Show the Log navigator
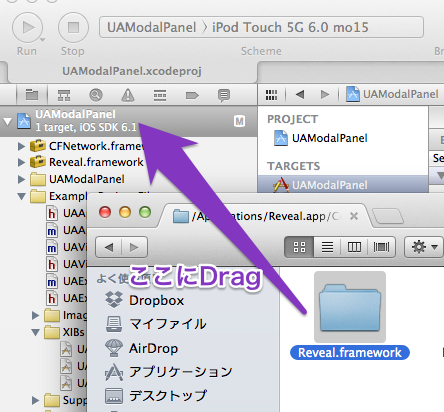Image resolution: width=444 pixels, height=412 pixels. pyautogui.click(x=224, y=95)
